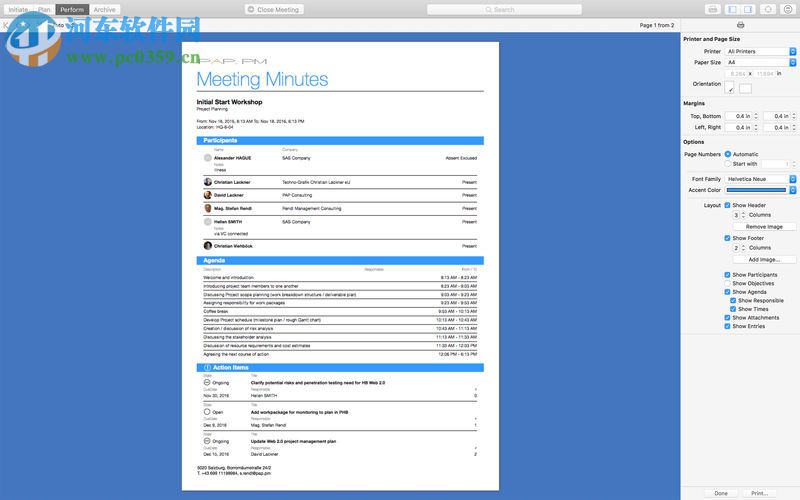Image resolution: width=800 pixels, height=500 pixels.
Task: Click the header Columns stepper showing 3
Action: click(743, 215)
